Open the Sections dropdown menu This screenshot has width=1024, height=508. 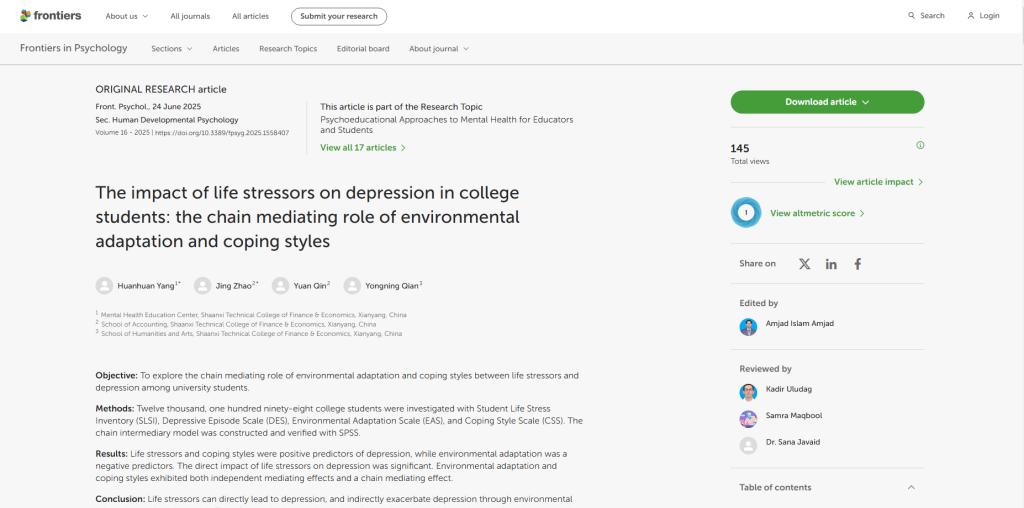(171, 49)
